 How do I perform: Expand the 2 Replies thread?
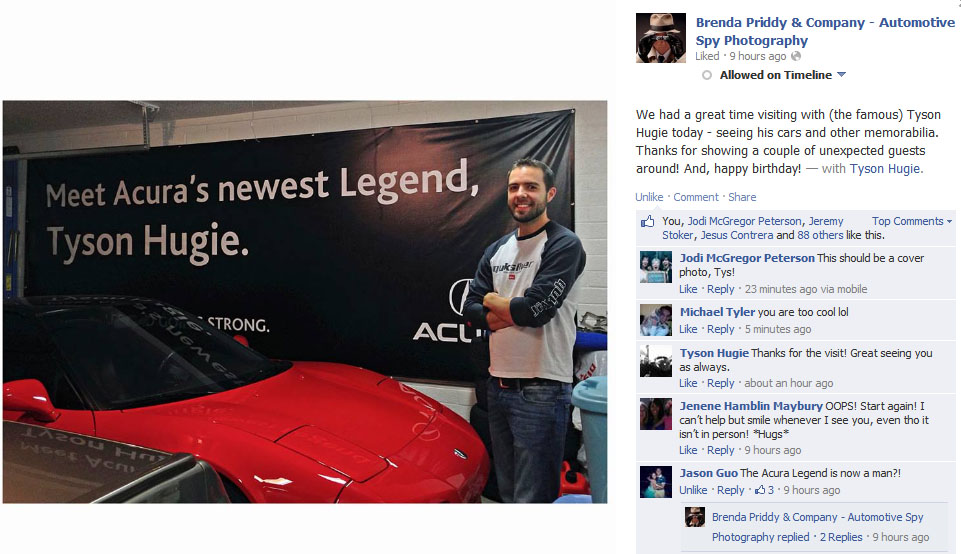point(841,537)
